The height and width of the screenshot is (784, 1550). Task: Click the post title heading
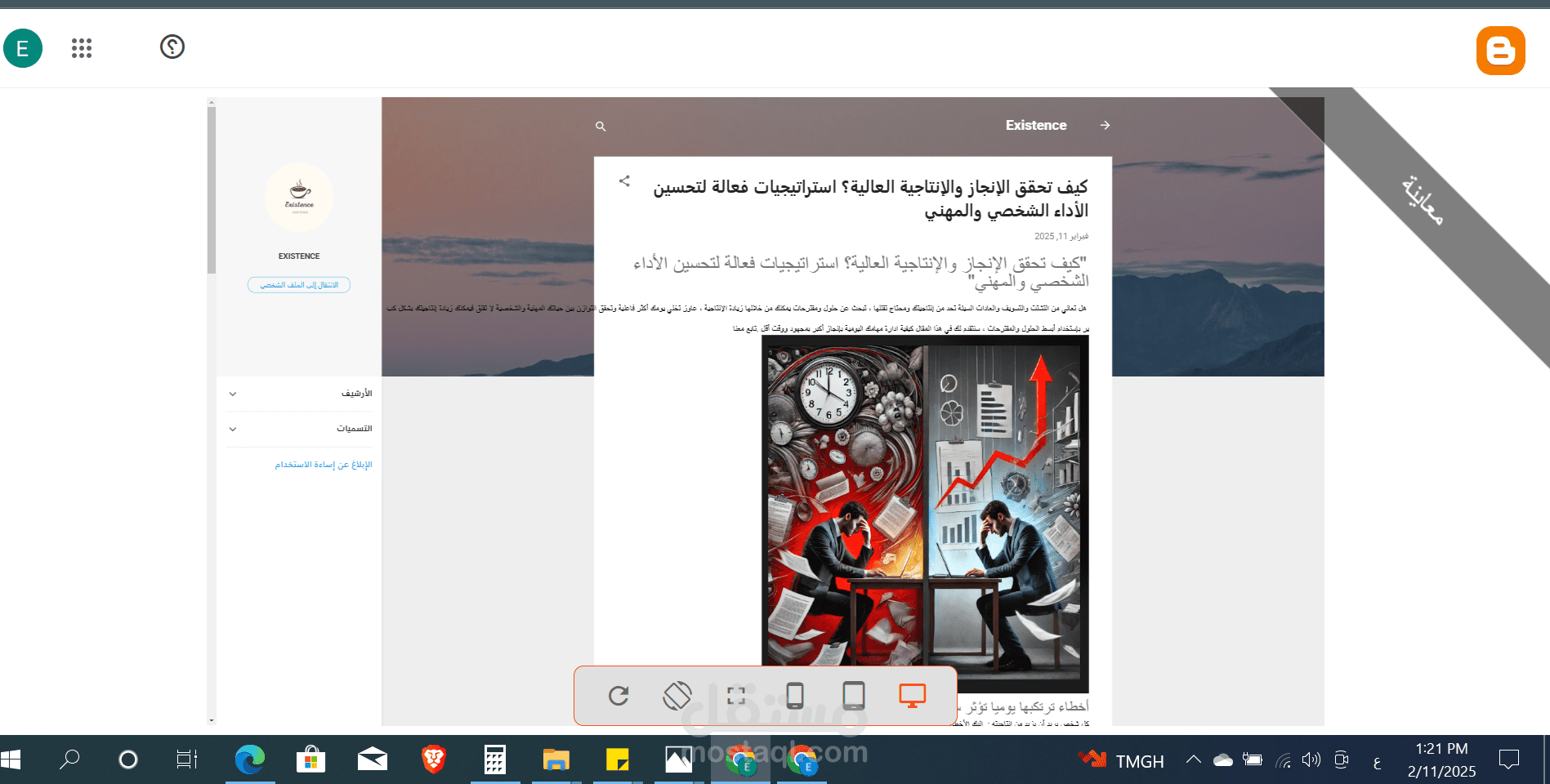[870, 199]
